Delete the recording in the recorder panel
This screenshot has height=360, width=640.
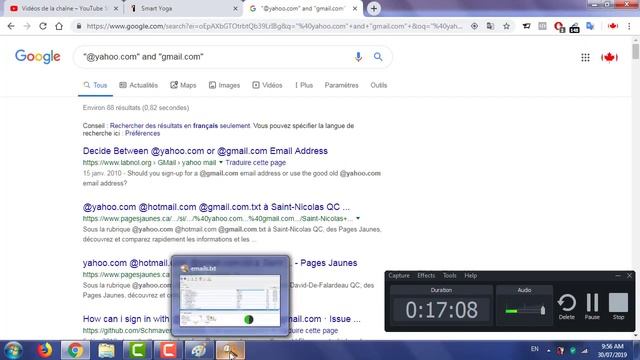tap(567, 307)
